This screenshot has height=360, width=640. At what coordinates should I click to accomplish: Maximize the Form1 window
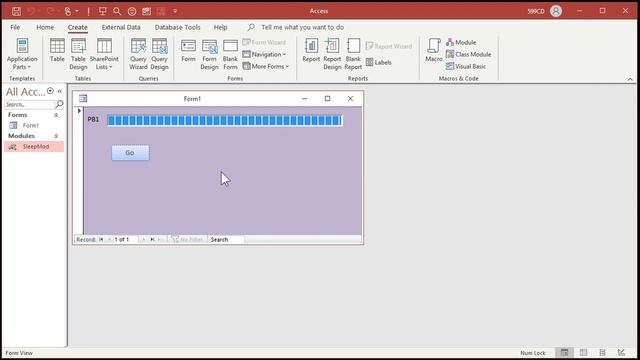[x=327, y=98]
